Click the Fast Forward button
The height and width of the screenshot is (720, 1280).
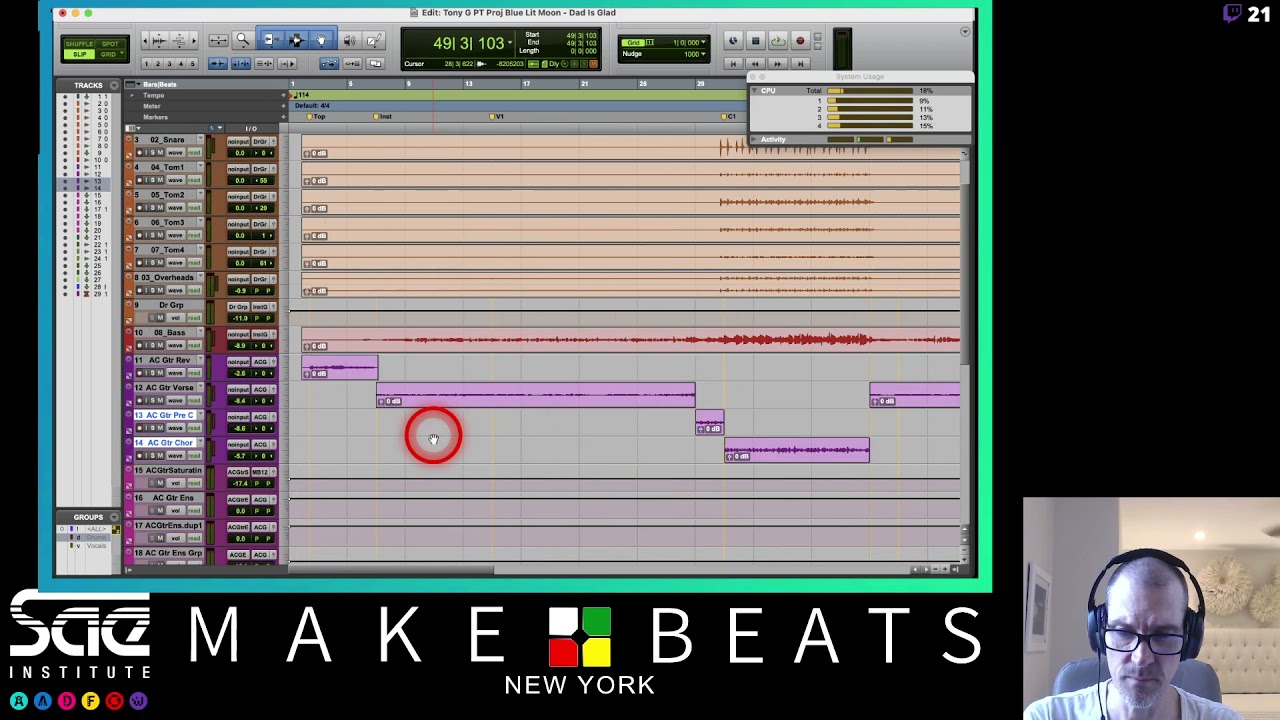777,64
